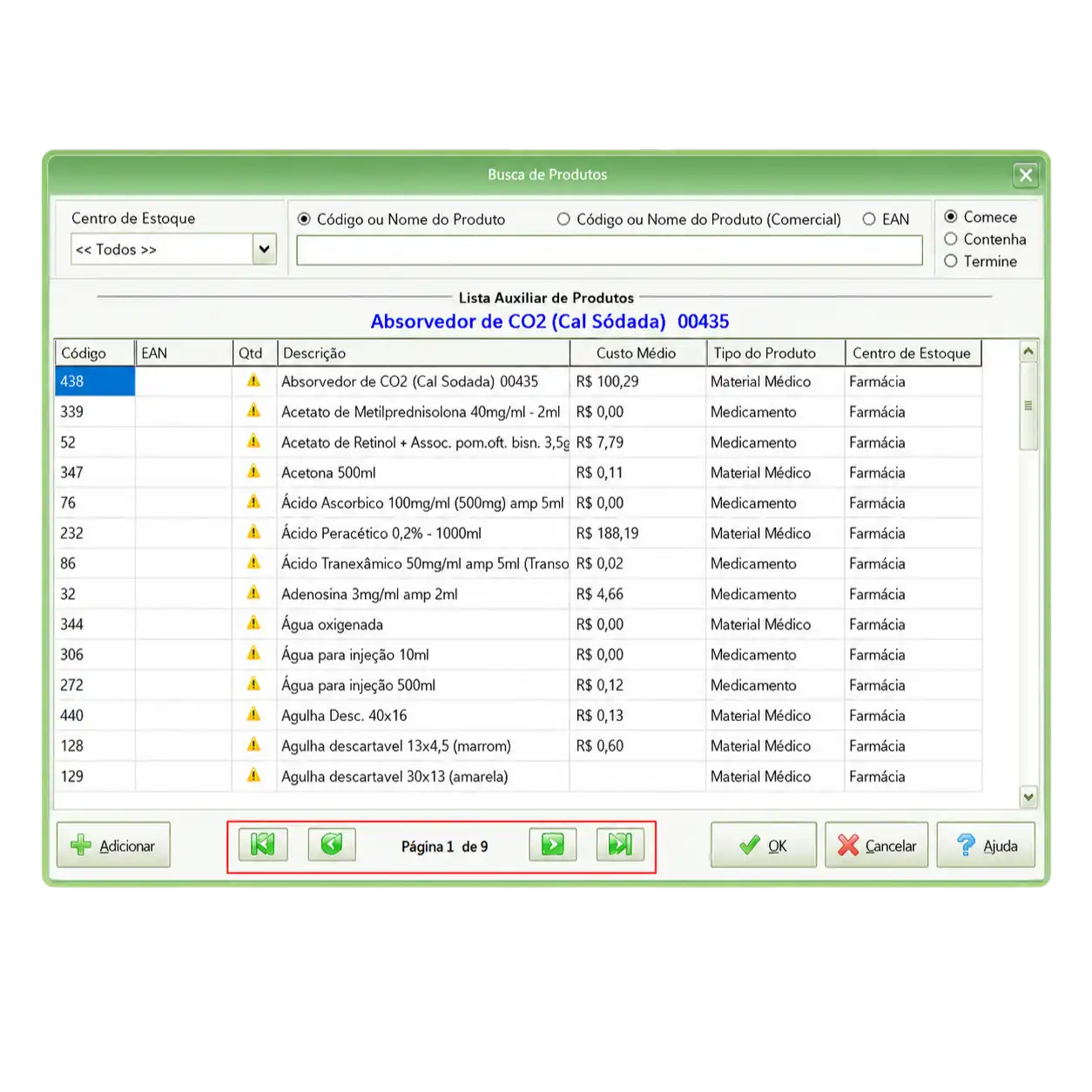This screenshot has width=1092, height=1092.
Task: Select code cell 438
Action: [x=94, y=381]
